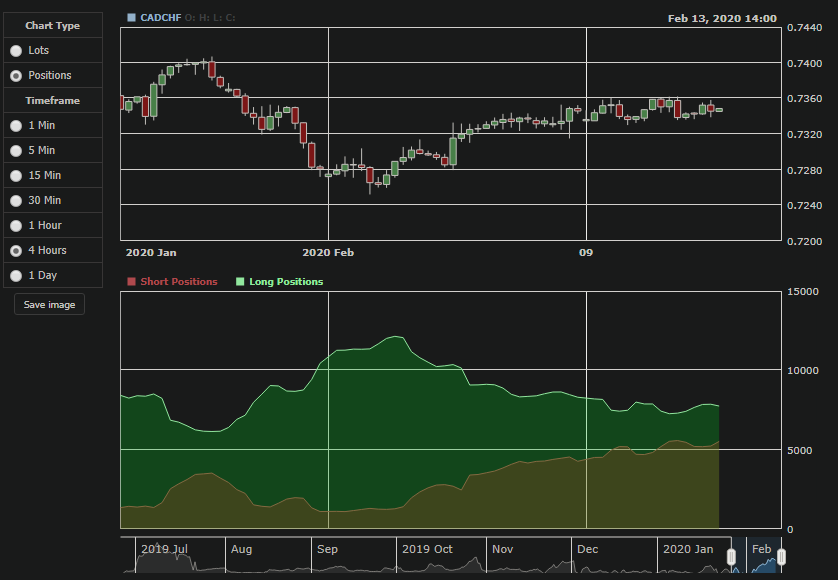Click 2019 Oct in the navigator timeline
This screenshot has height=580, width=838.
[x=427, y=549]
